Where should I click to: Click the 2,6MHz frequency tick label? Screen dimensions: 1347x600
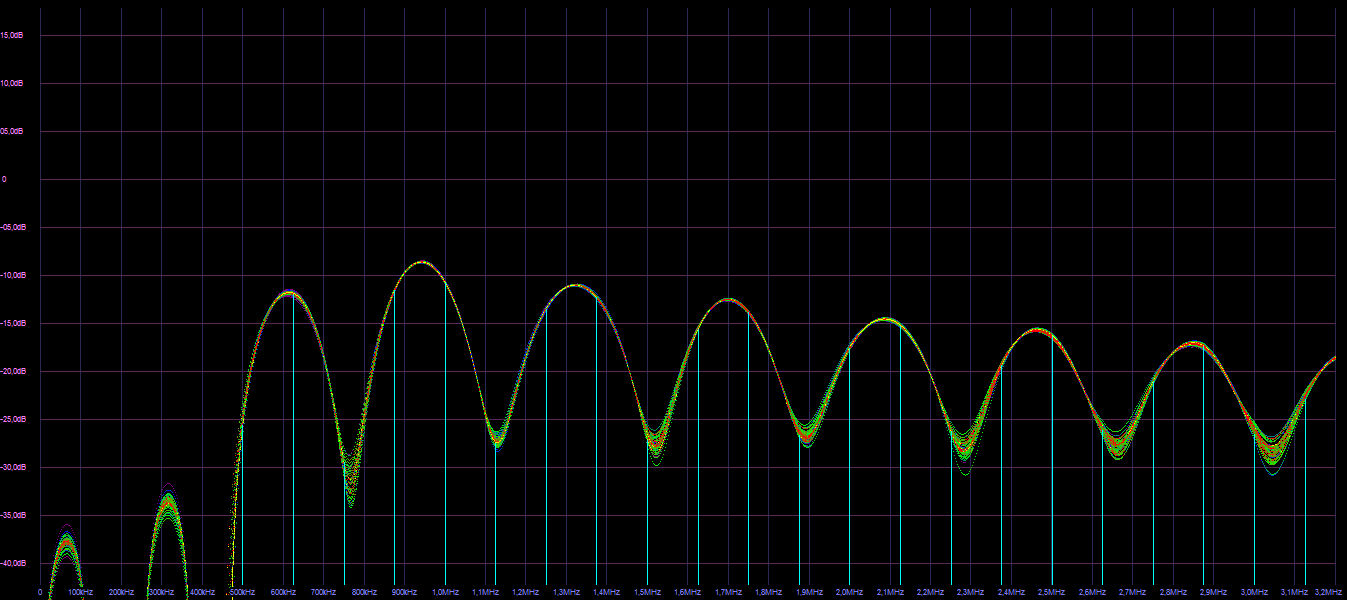(1093, 593)
